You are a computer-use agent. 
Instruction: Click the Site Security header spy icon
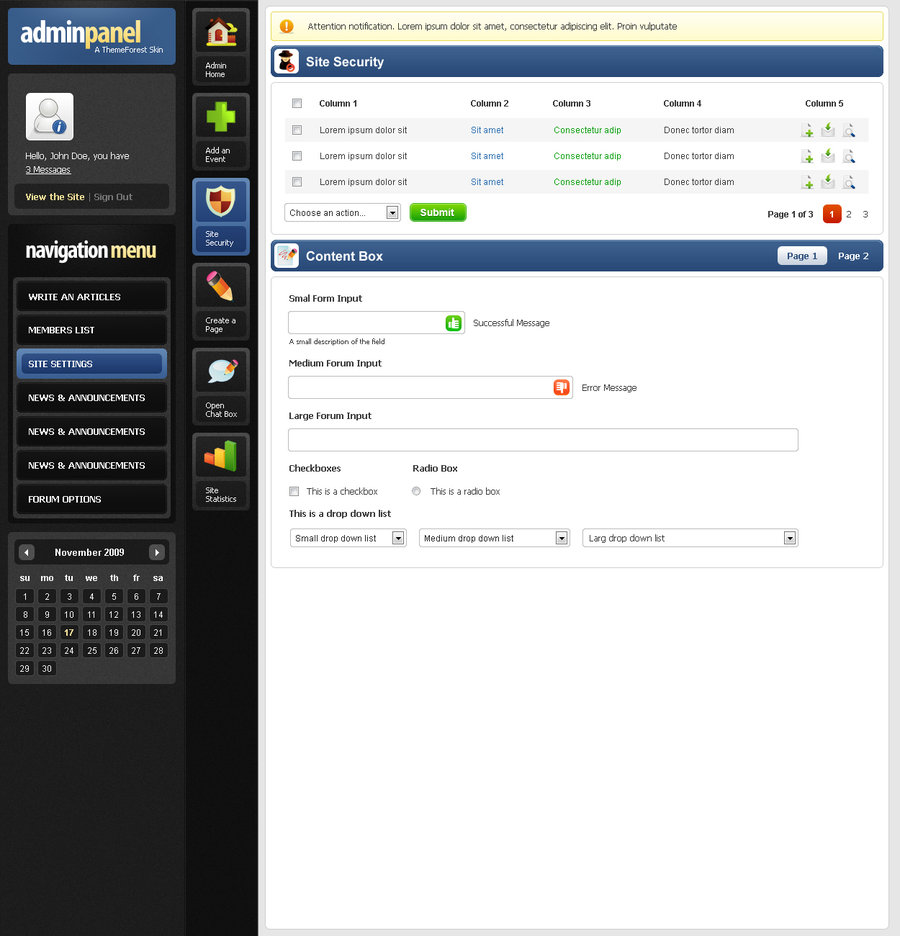point(286,61)
